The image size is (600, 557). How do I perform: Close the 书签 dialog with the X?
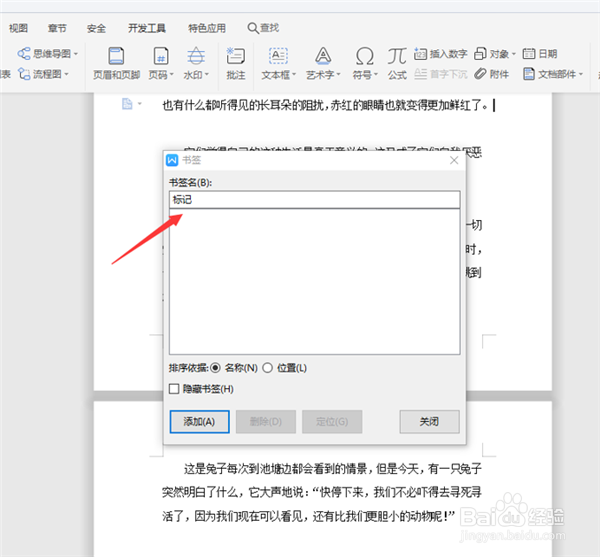(454, 160)
